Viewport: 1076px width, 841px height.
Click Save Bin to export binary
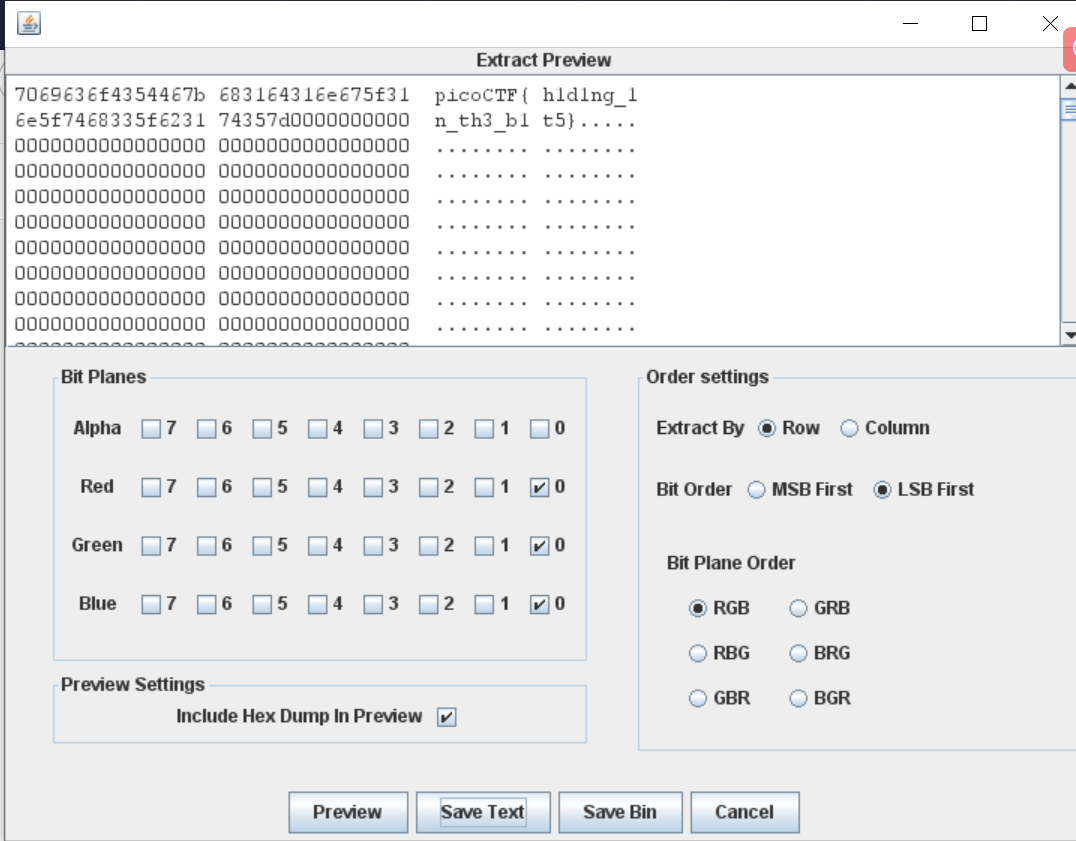pos(620,812)
